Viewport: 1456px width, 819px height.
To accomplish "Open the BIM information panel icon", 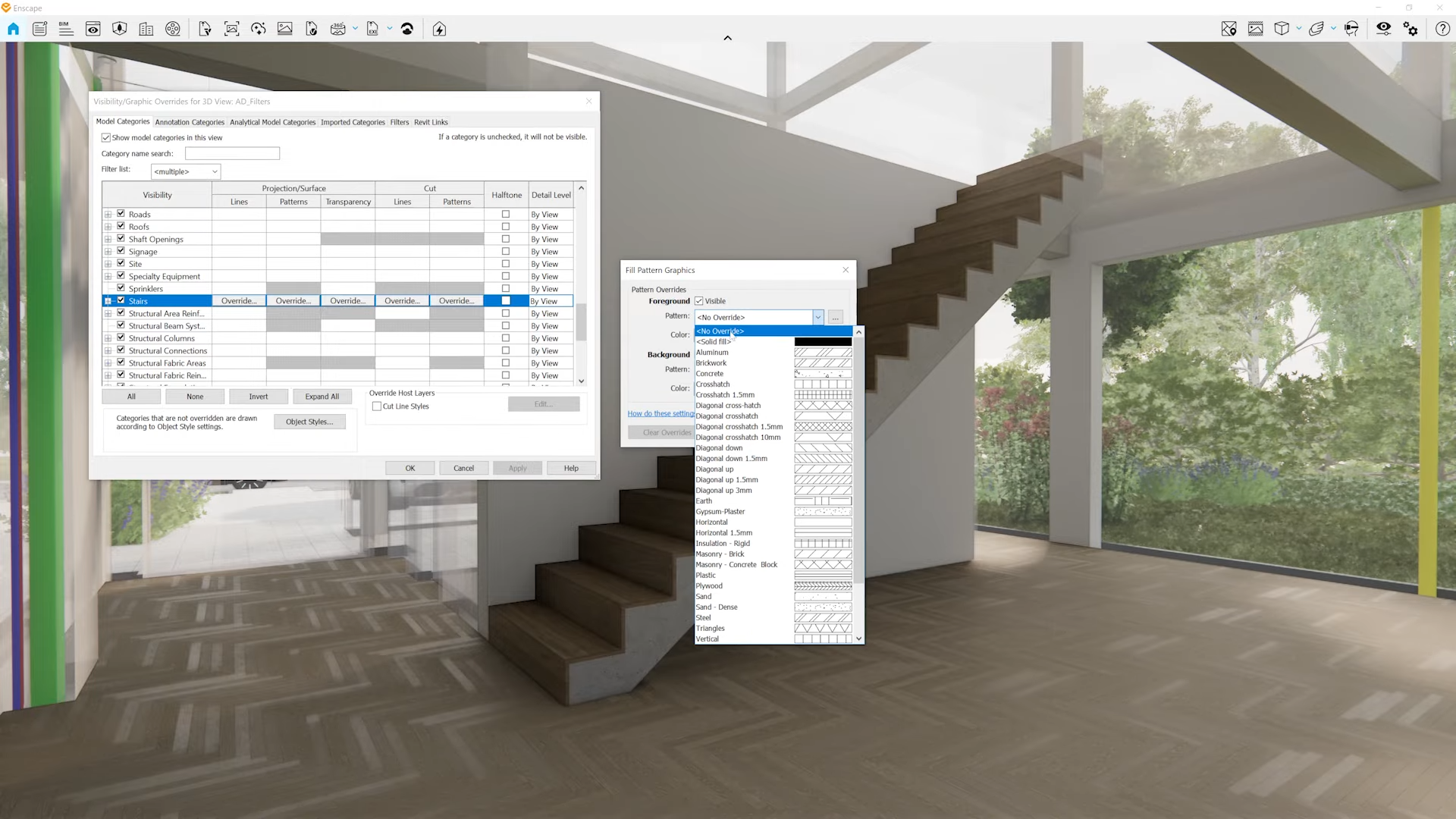I will point(66,29).
